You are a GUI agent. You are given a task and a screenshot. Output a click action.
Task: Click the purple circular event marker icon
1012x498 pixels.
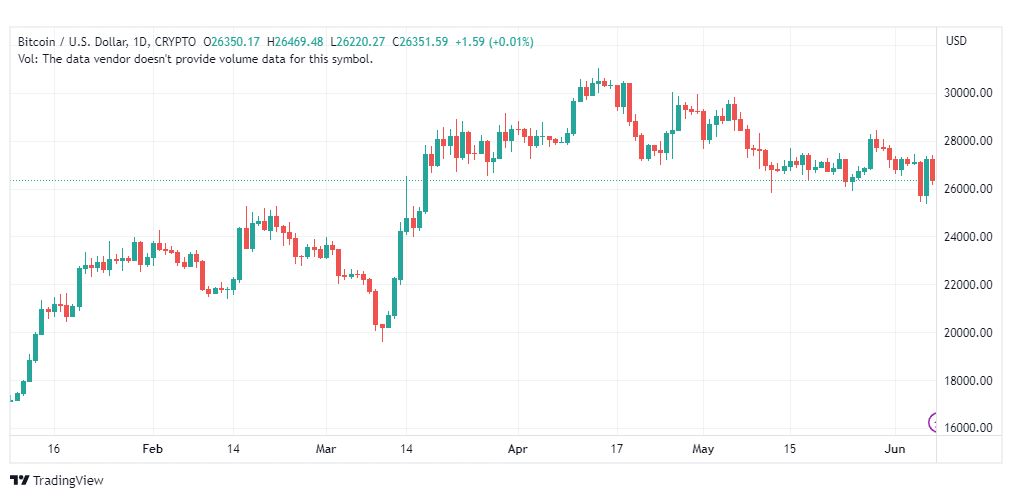(933, 423)
